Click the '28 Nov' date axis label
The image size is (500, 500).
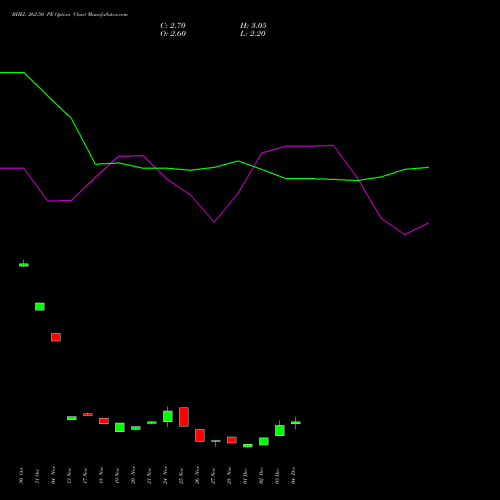tap(229, 475)
